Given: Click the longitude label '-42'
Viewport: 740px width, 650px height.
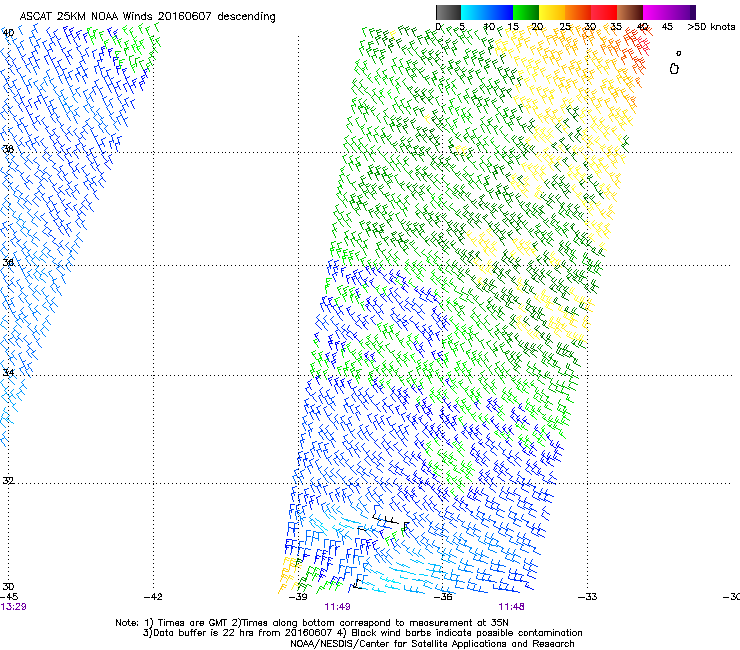Looking at the screenshot, I should pos(153,597).
